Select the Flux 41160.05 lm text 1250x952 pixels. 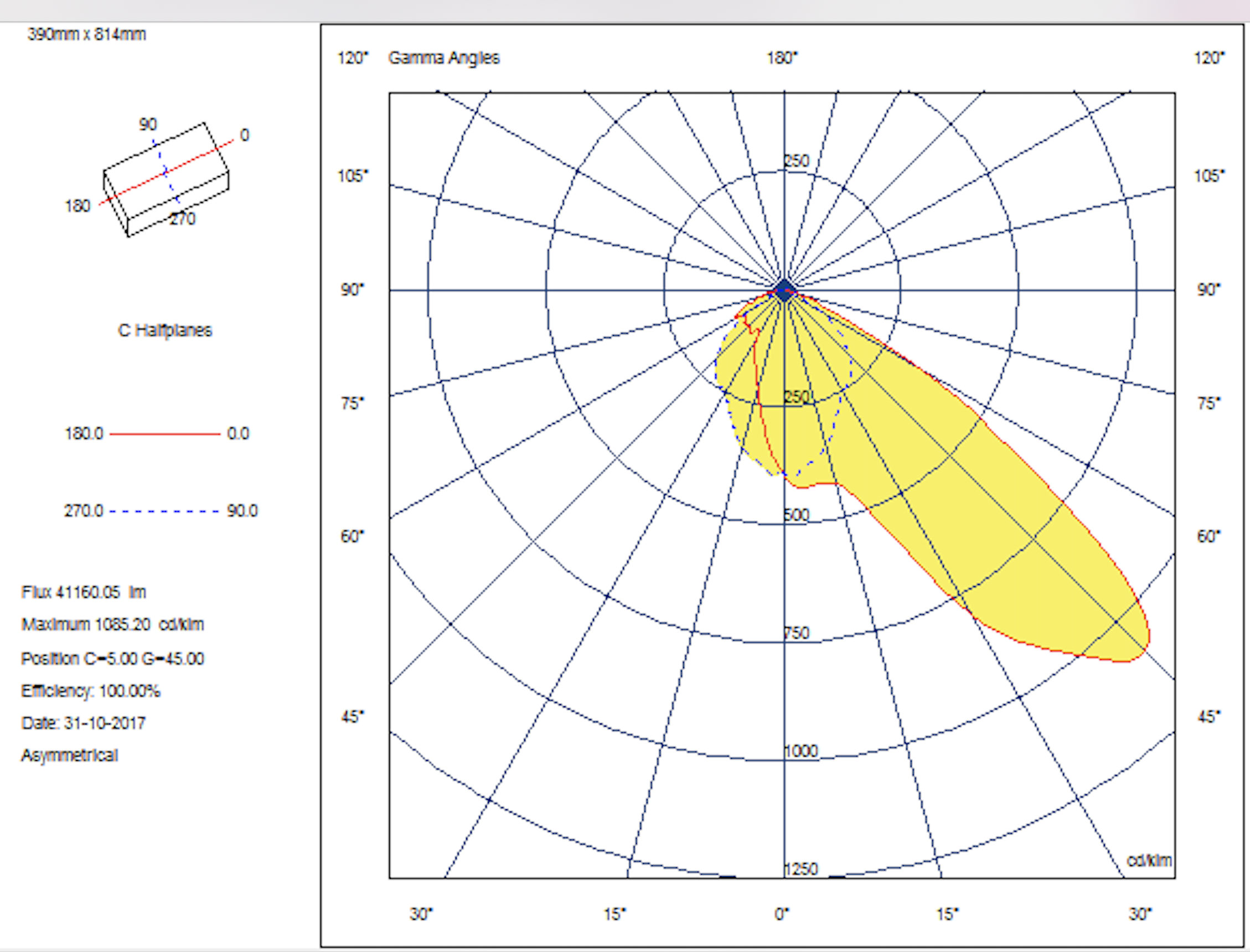(x=84, y=593)
